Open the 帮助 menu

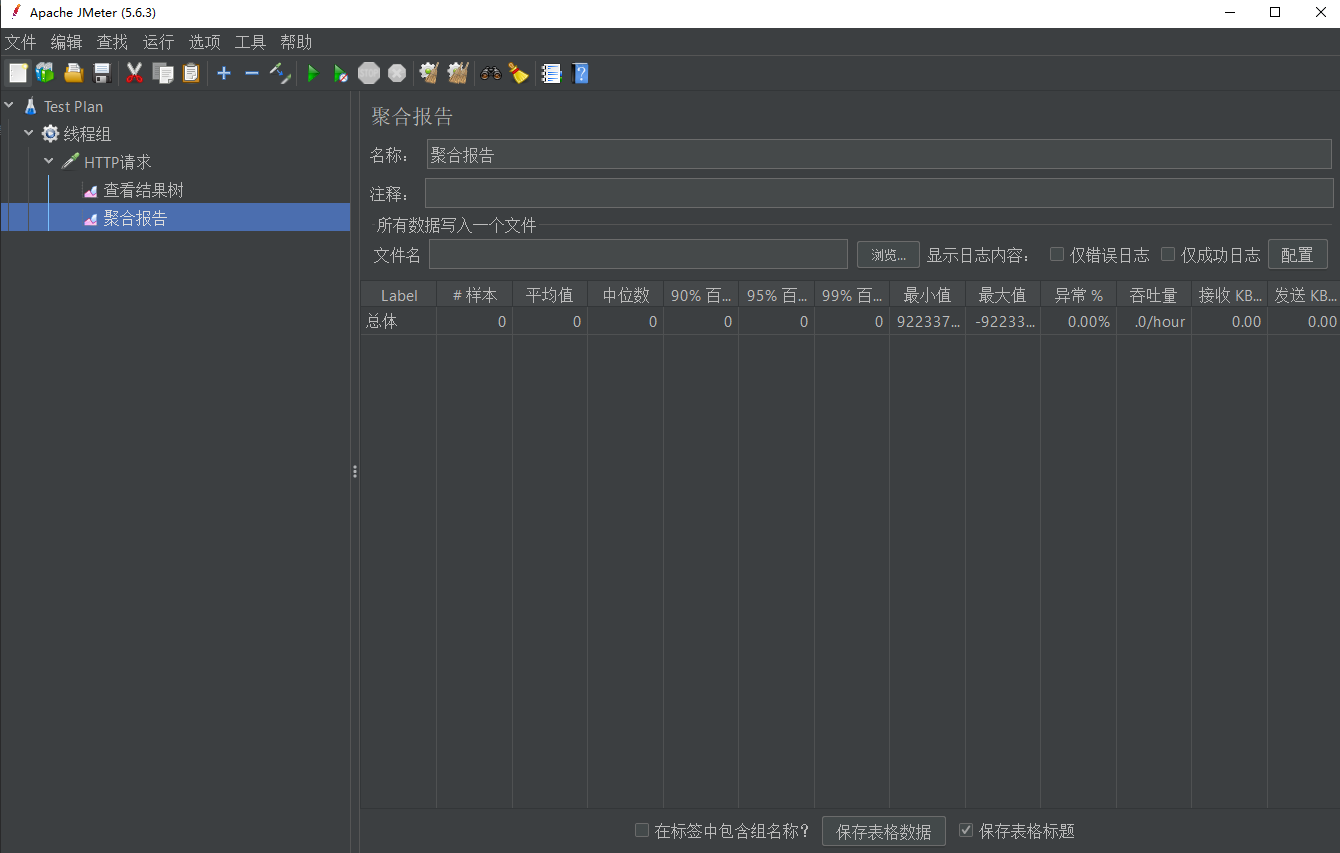(x=296, y=42)
